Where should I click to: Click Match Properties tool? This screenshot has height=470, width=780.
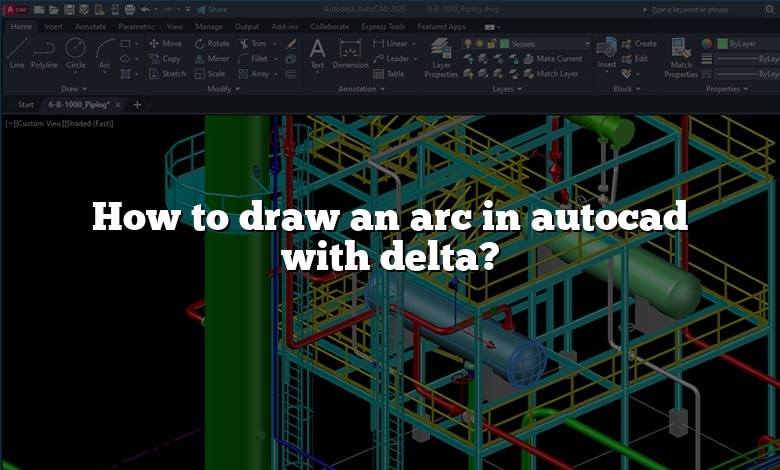pos(681,58)
